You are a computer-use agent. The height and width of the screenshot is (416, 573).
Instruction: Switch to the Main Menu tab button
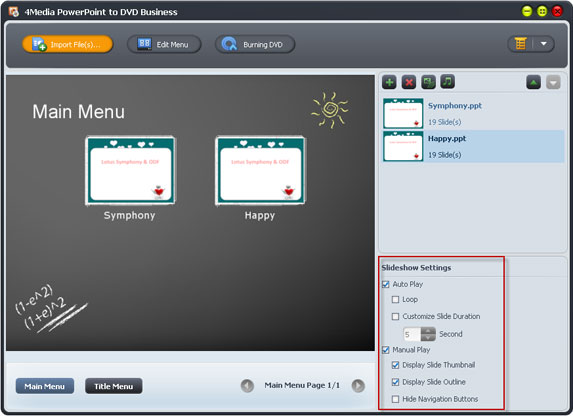coord(45,386)
